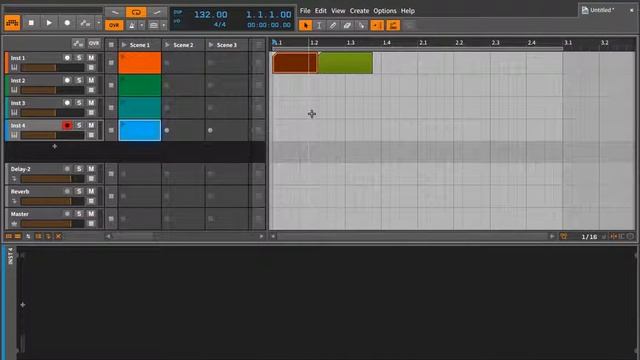This screenshot has width=640, height=360.
Task: Click the orange arranger view button beside Stop
Action: click(12, 23)
